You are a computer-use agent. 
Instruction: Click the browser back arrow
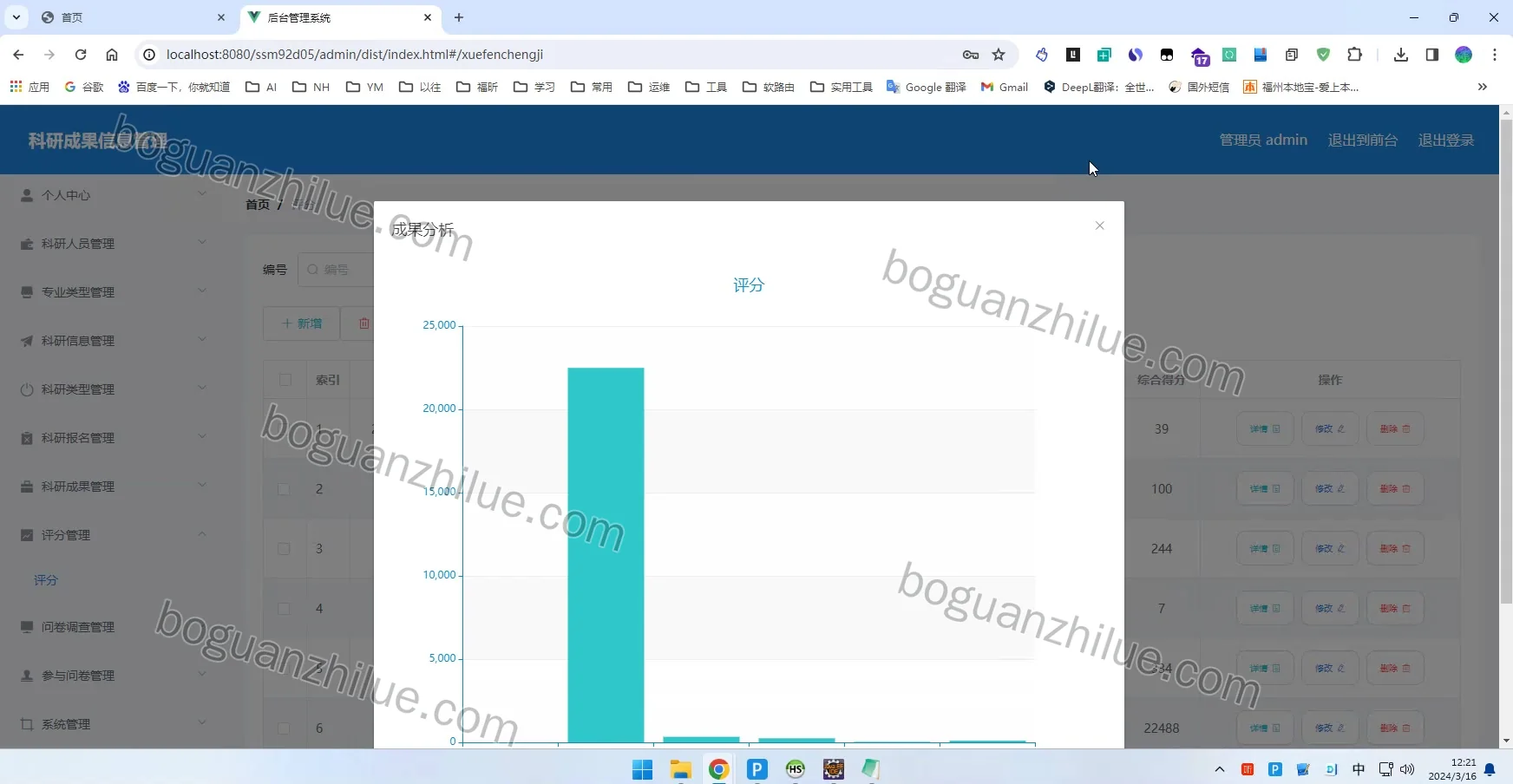coord(18,55)
